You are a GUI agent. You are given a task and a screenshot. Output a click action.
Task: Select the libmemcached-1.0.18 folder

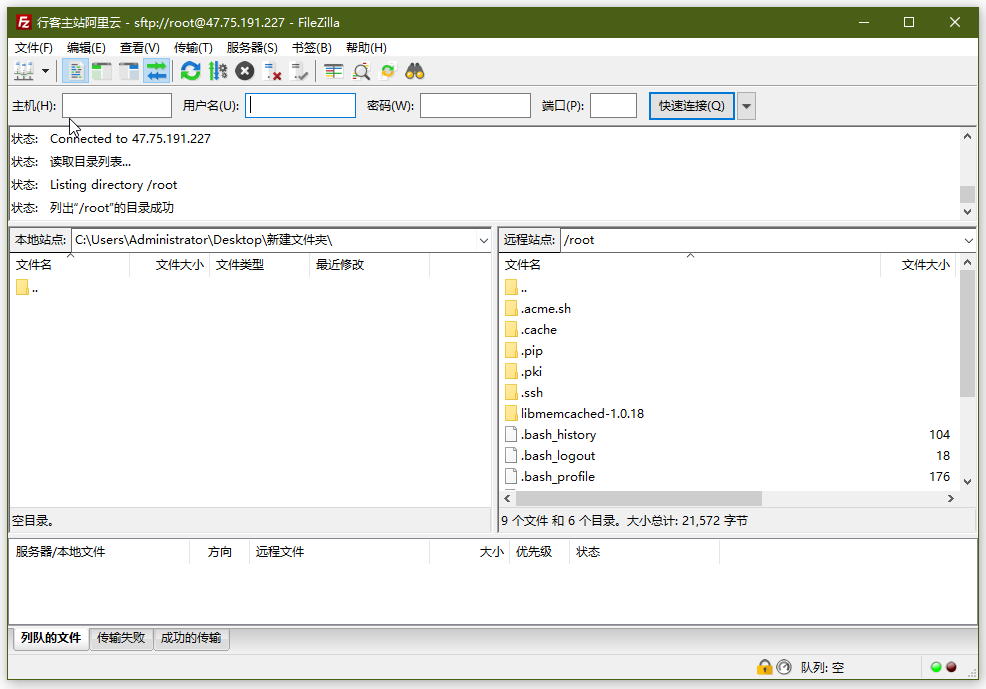575,414
